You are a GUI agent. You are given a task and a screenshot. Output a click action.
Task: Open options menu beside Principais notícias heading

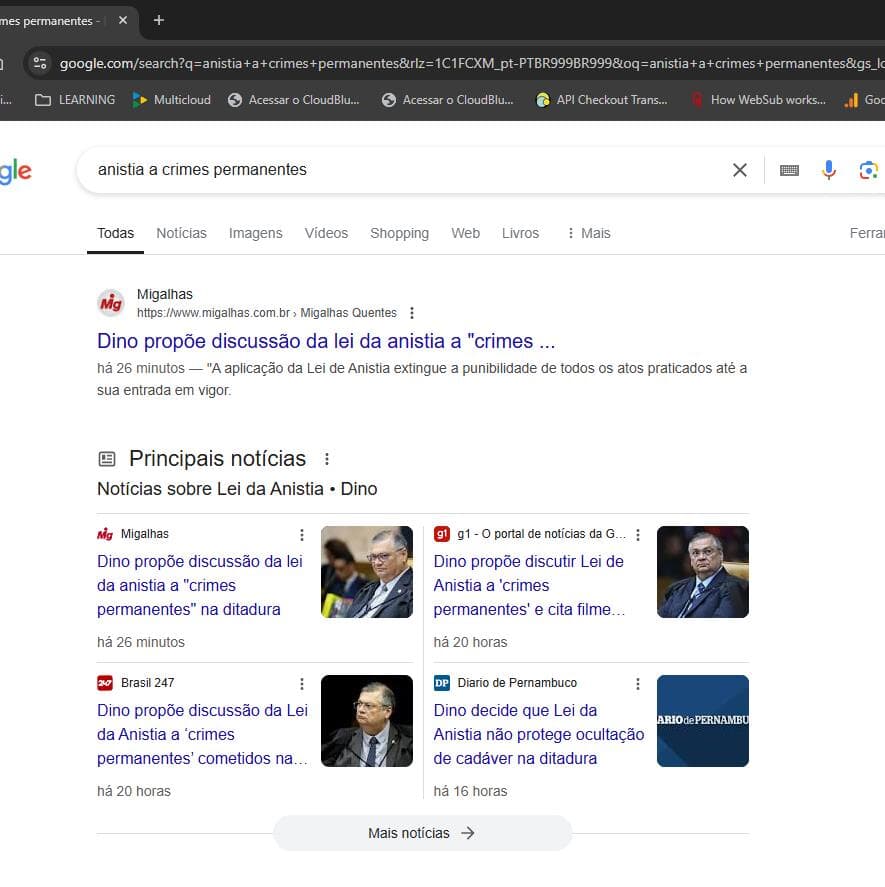tap(326, 459)
